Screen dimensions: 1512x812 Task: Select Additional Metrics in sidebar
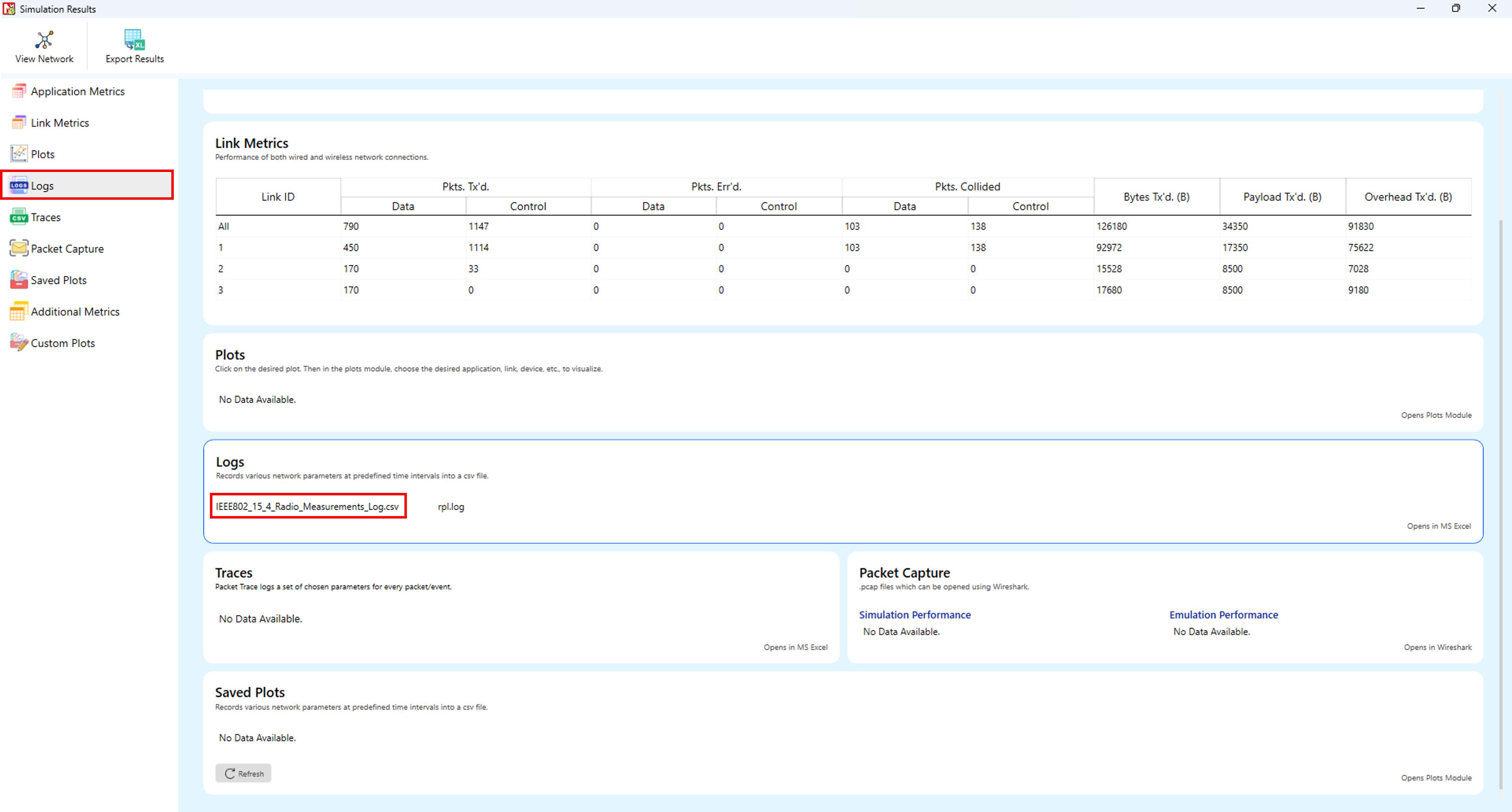point(74,312)
